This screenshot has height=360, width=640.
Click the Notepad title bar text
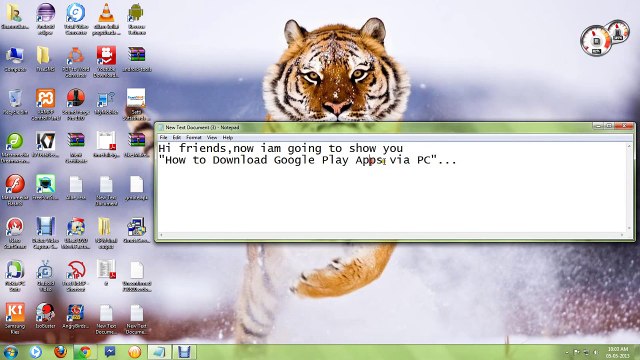[202, 127]
